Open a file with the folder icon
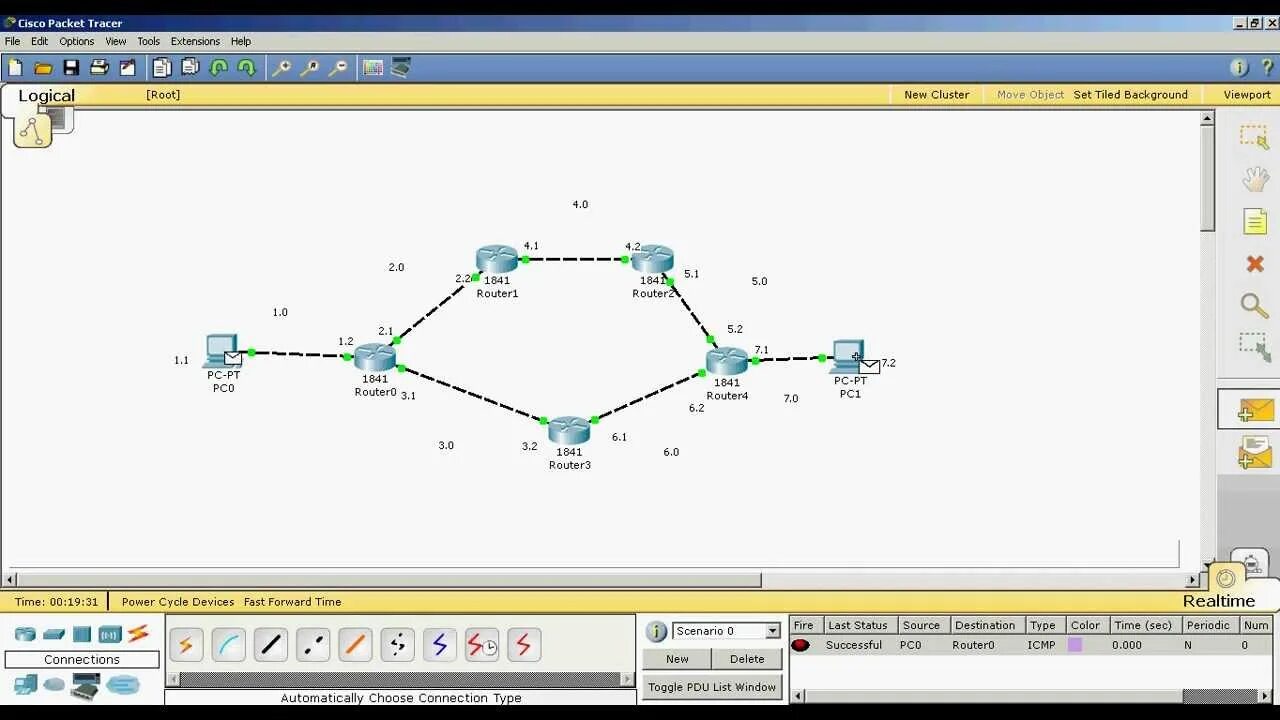 (x=43, y=68)
